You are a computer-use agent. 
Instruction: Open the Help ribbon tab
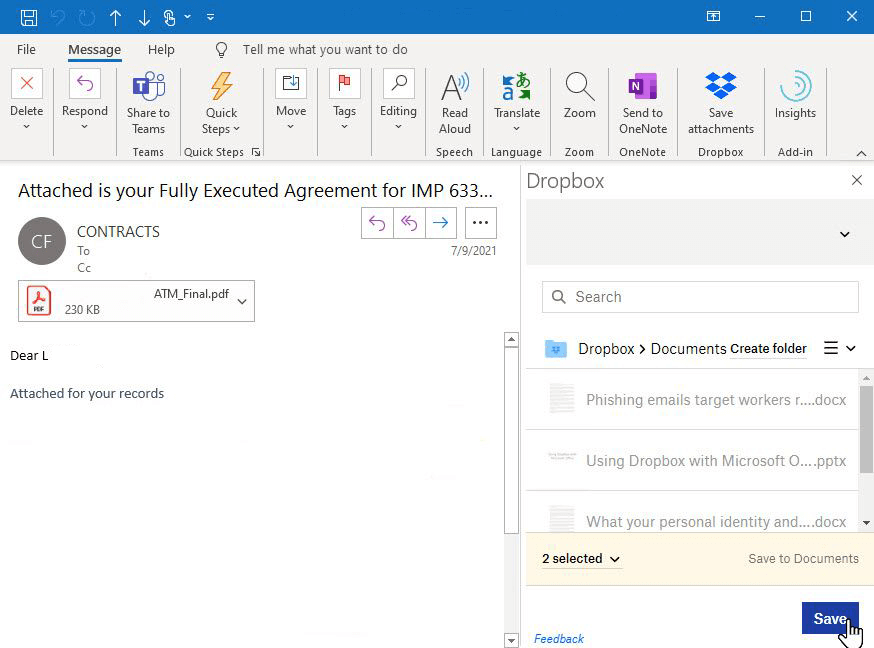[161, 49]
